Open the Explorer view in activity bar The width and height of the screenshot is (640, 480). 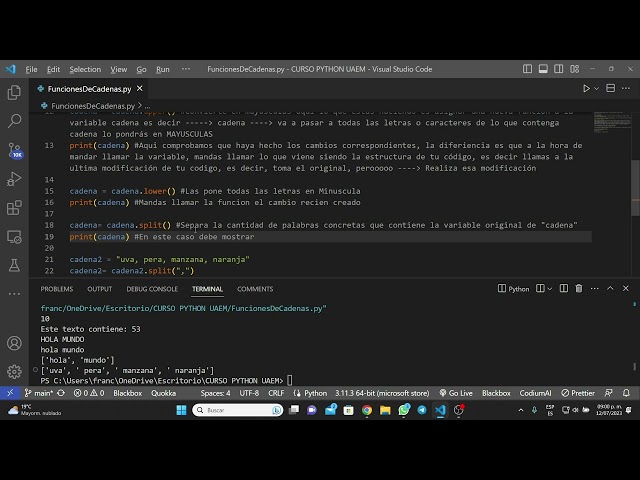click(x=14, y=93)
